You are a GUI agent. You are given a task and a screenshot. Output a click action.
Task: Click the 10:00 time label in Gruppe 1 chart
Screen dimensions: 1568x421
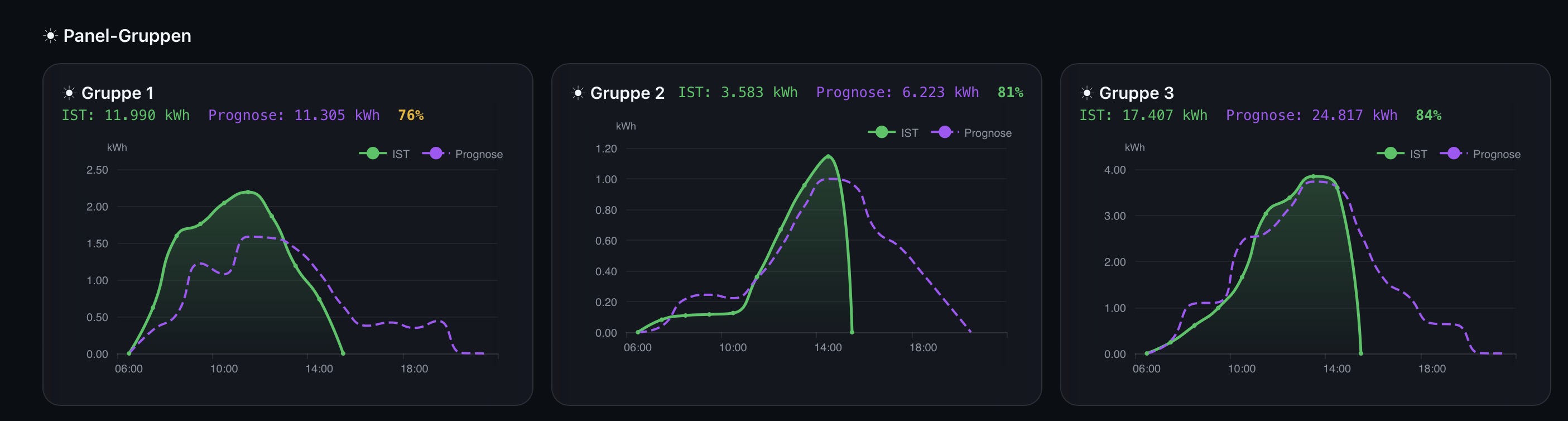tap(224, 369)
